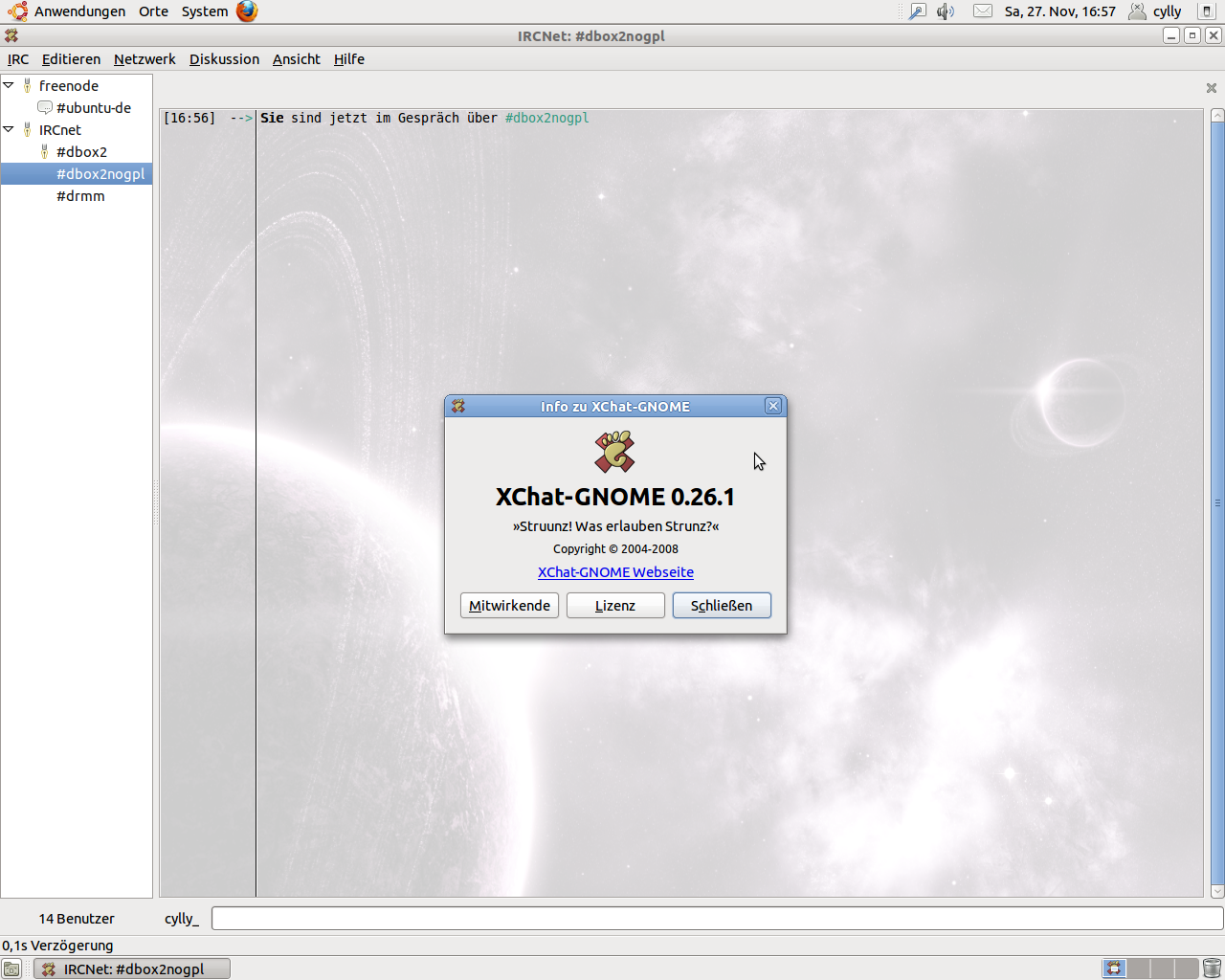The width and height of the screenshot is (1225, 980).
Task: Click the show desktop icon in the bottom panel
Action: click(x=11, y=969)
